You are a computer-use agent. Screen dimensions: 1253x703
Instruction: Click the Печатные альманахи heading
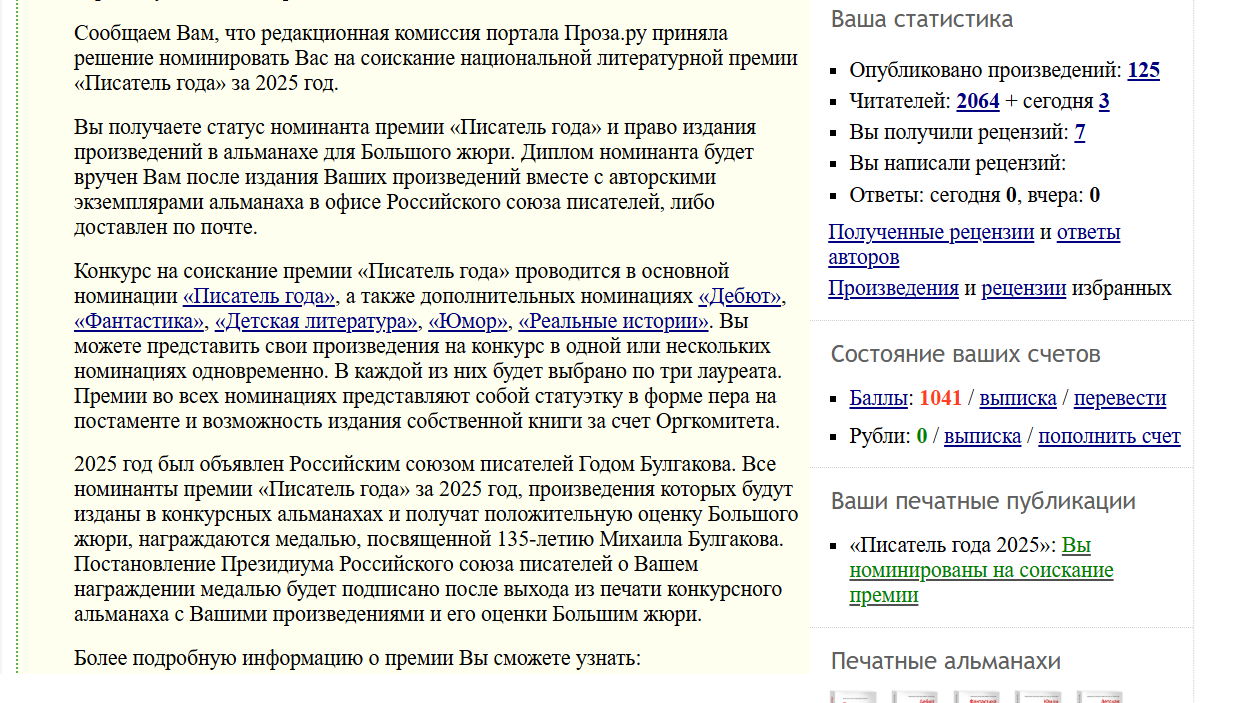[x=945, y=661]
